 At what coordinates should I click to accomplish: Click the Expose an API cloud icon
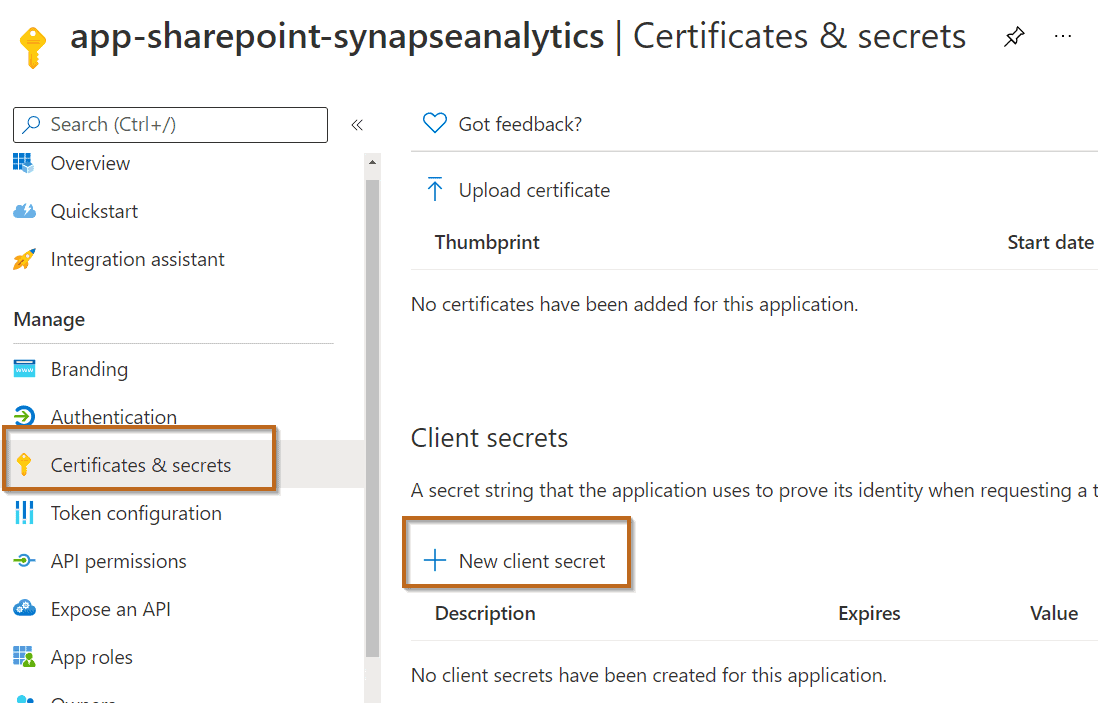pos(25,608)
